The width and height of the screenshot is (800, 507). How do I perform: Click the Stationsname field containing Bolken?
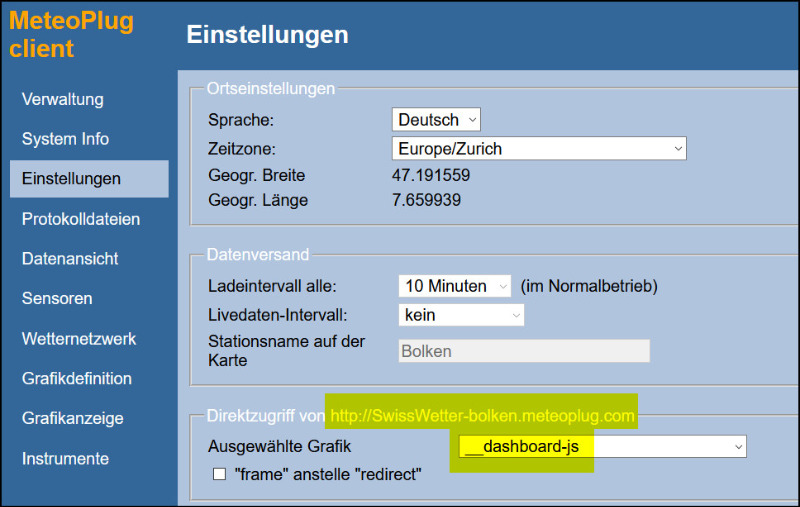click(524, 351)
